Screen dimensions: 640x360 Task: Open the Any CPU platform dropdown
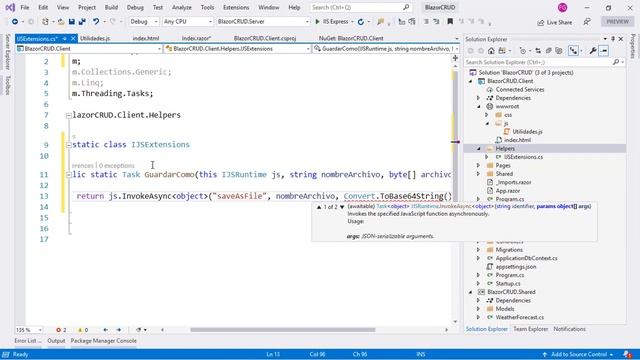tap(187, 22)
